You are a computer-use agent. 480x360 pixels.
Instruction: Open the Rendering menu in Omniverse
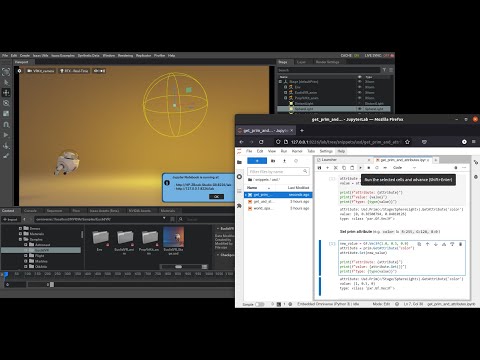[x=125, y=55]
